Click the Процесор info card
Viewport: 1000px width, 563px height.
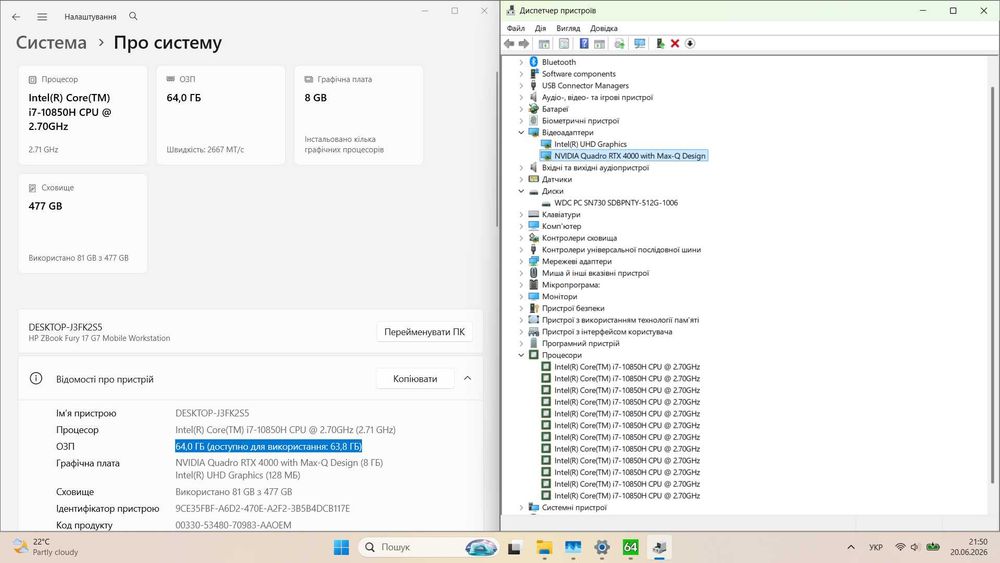click(83, 115)
